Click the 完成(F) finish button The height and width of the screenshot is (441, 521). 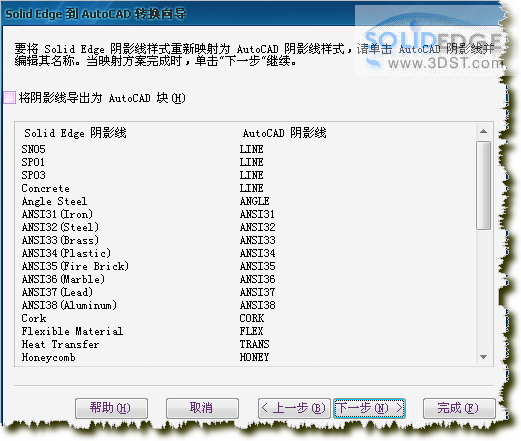click(459, 408)
